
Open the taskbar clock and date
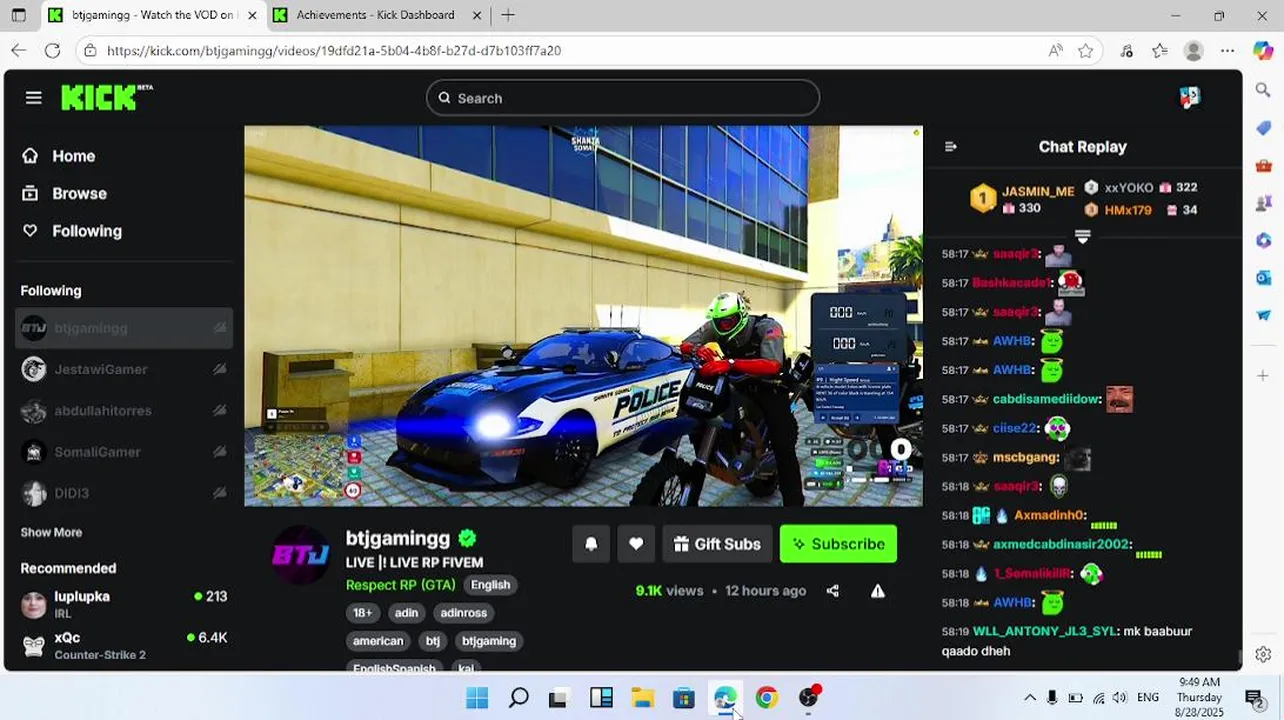(x=1199, y=697)
